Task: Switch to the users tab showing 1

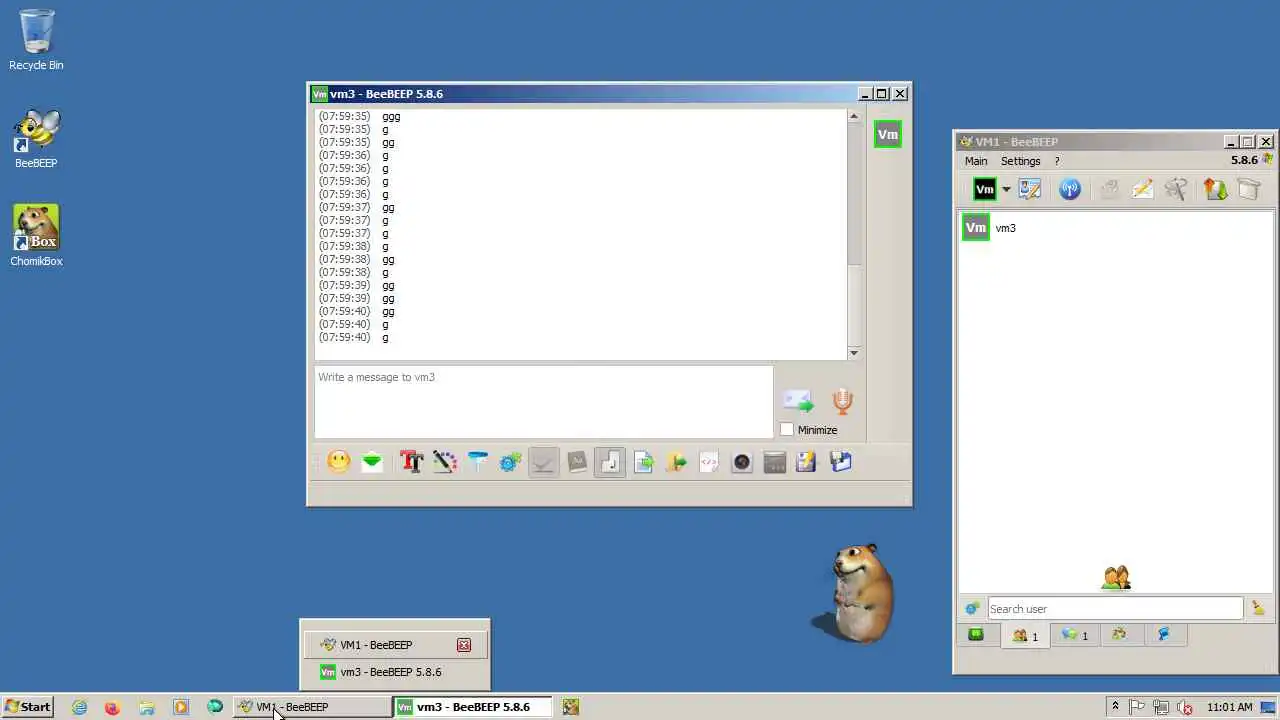Action: 1025,636
